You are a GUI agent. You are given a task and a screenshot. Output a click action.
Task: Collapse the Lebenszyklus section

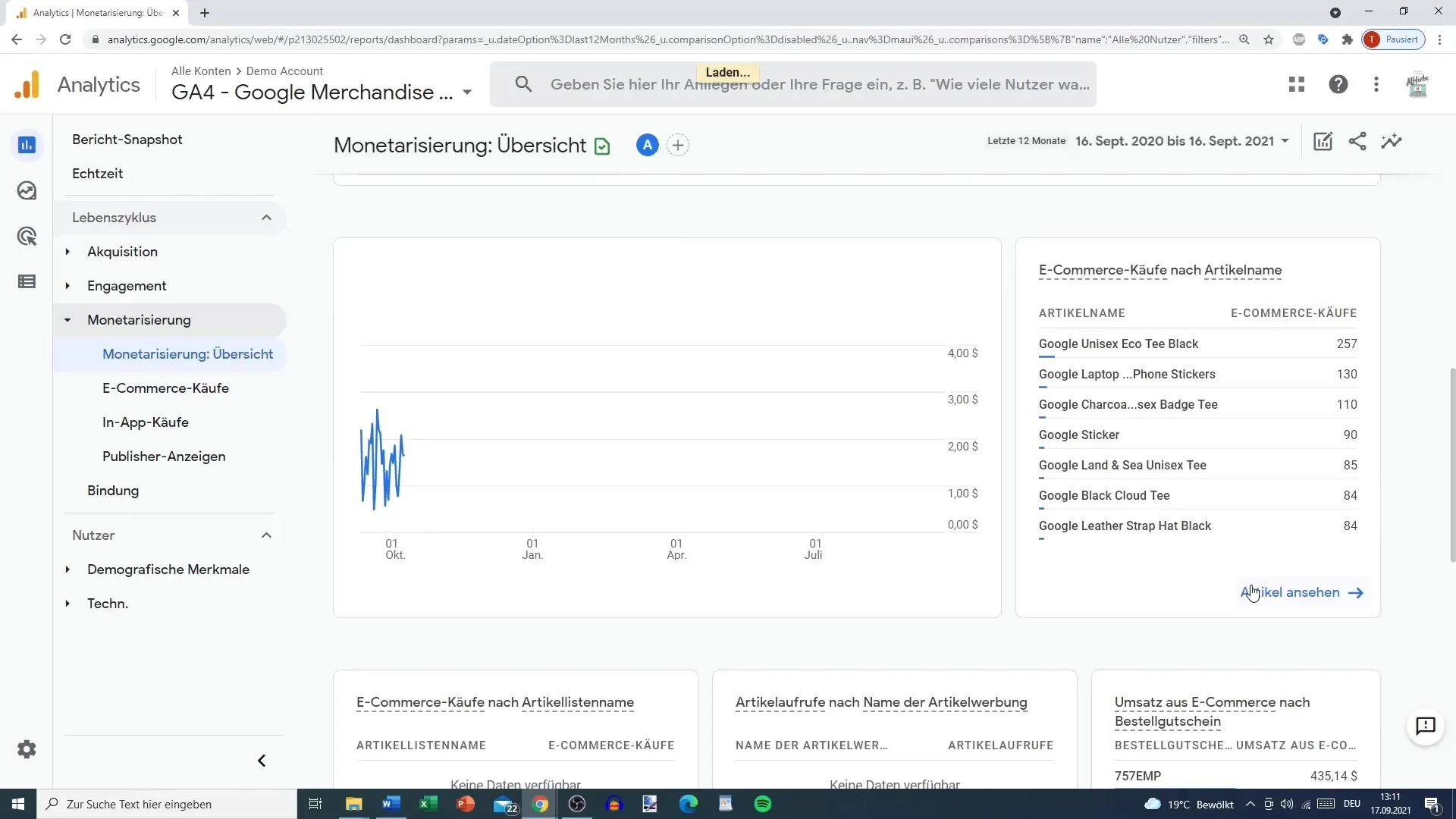(x=266, y=218)
